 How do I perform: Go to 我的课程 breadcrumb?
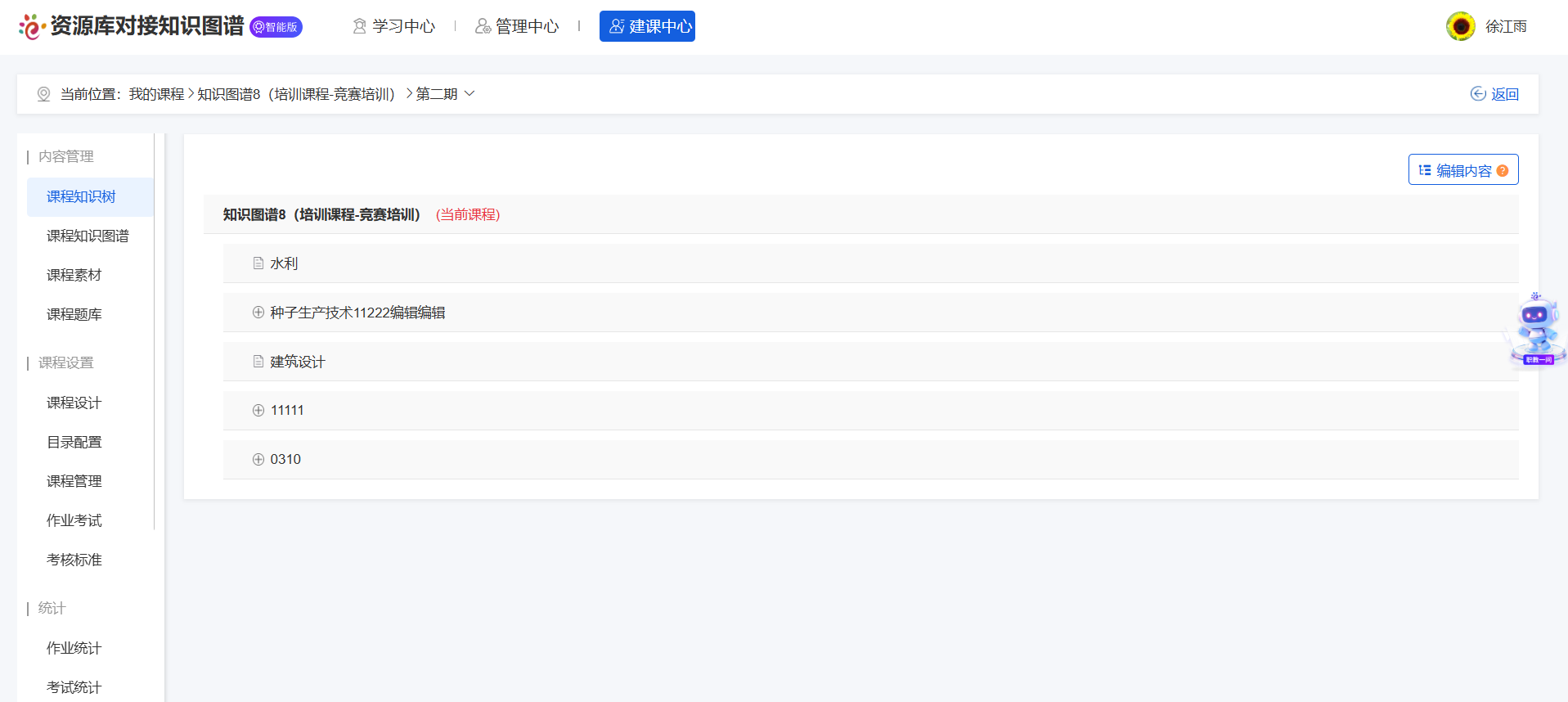point(156,94)
